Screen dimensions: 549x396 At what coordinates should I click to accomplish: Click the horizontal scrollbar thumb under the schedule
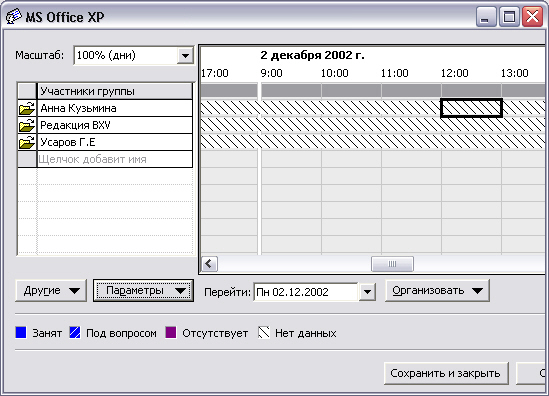(x=392, y=264)
